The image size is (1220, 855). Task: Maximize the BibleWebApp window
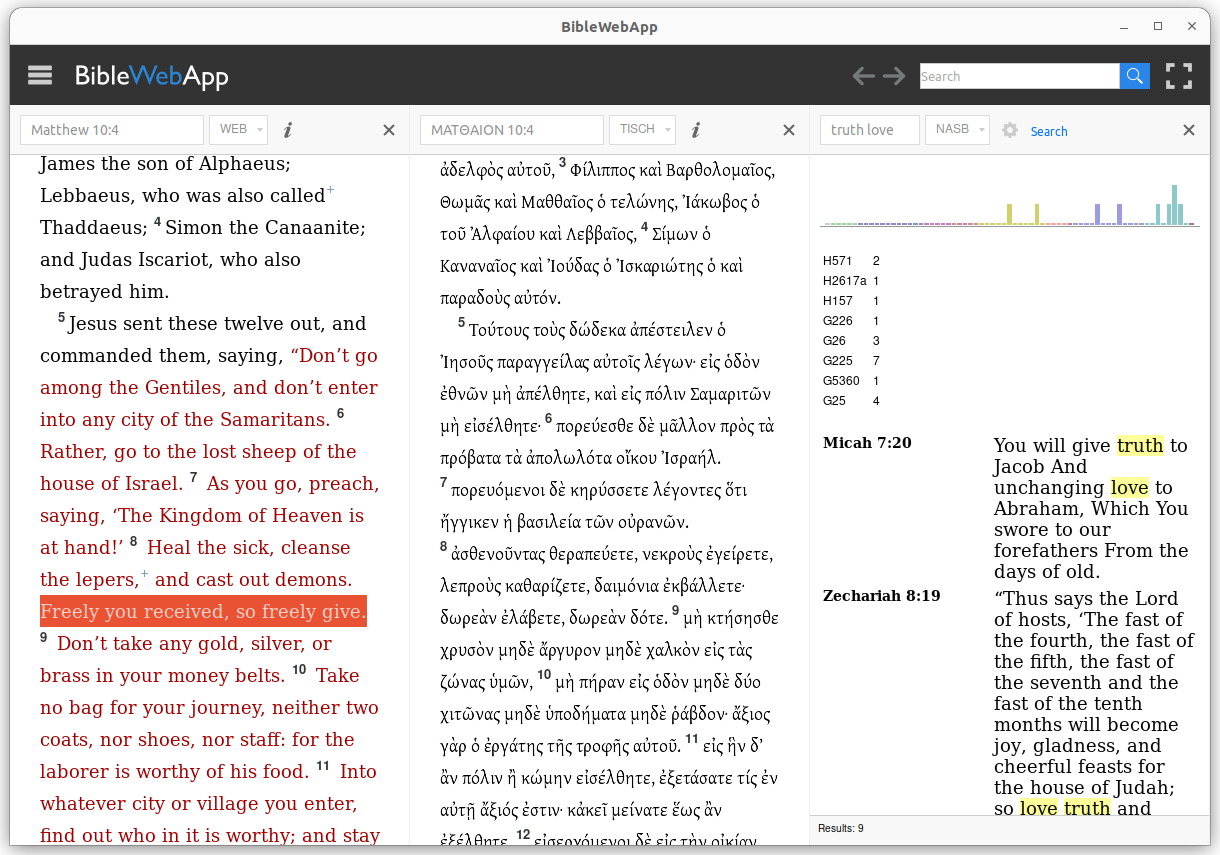point(1158,26)
